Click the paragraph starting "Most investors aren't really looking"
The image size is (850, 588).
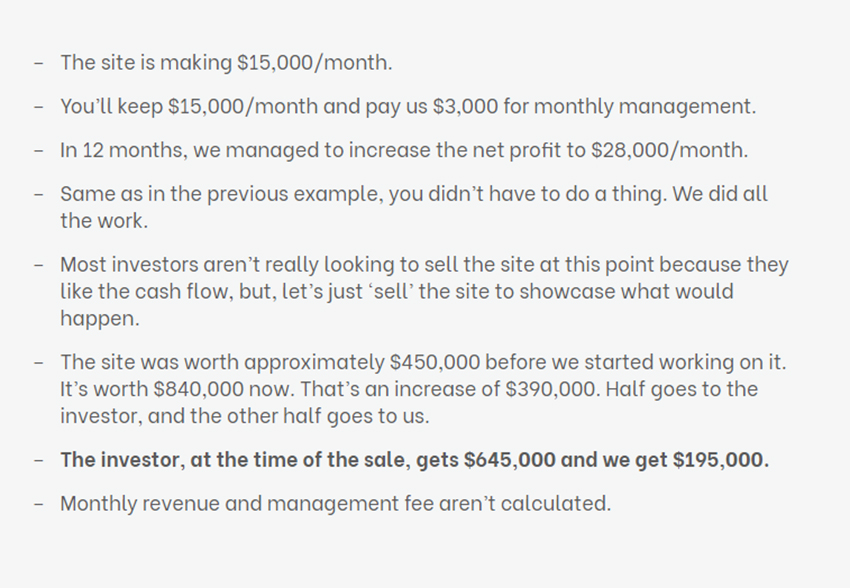pyautogui.click(x=424, y=291)
